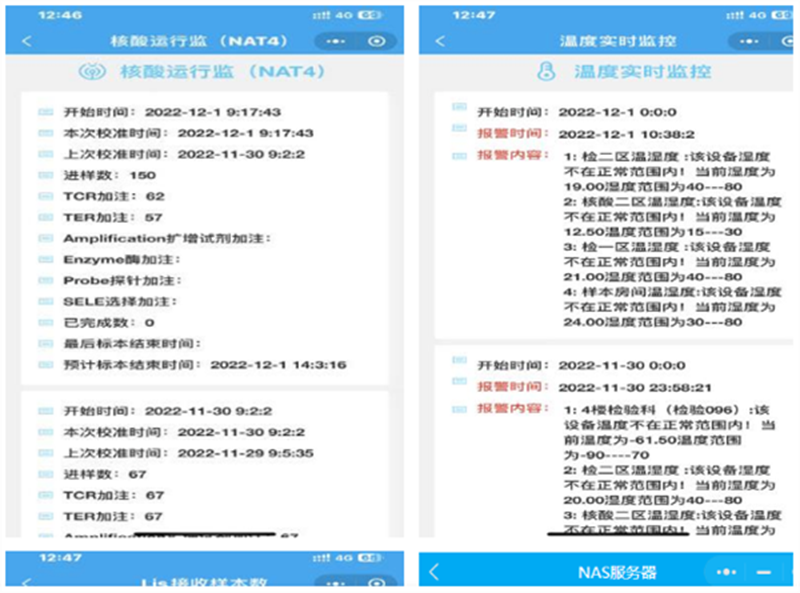800x593 pixels.
Task: Tap the signal icon beside 核酸运行监 heading
Action: pos(87,72)
